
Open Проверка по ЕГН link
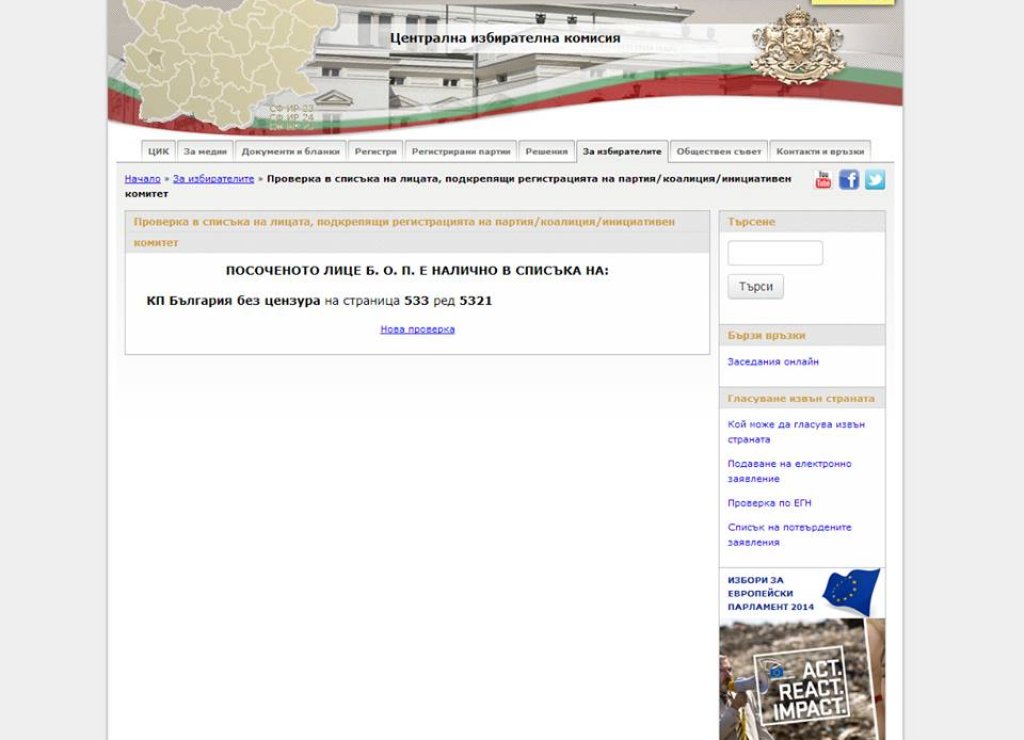[769, 503]
